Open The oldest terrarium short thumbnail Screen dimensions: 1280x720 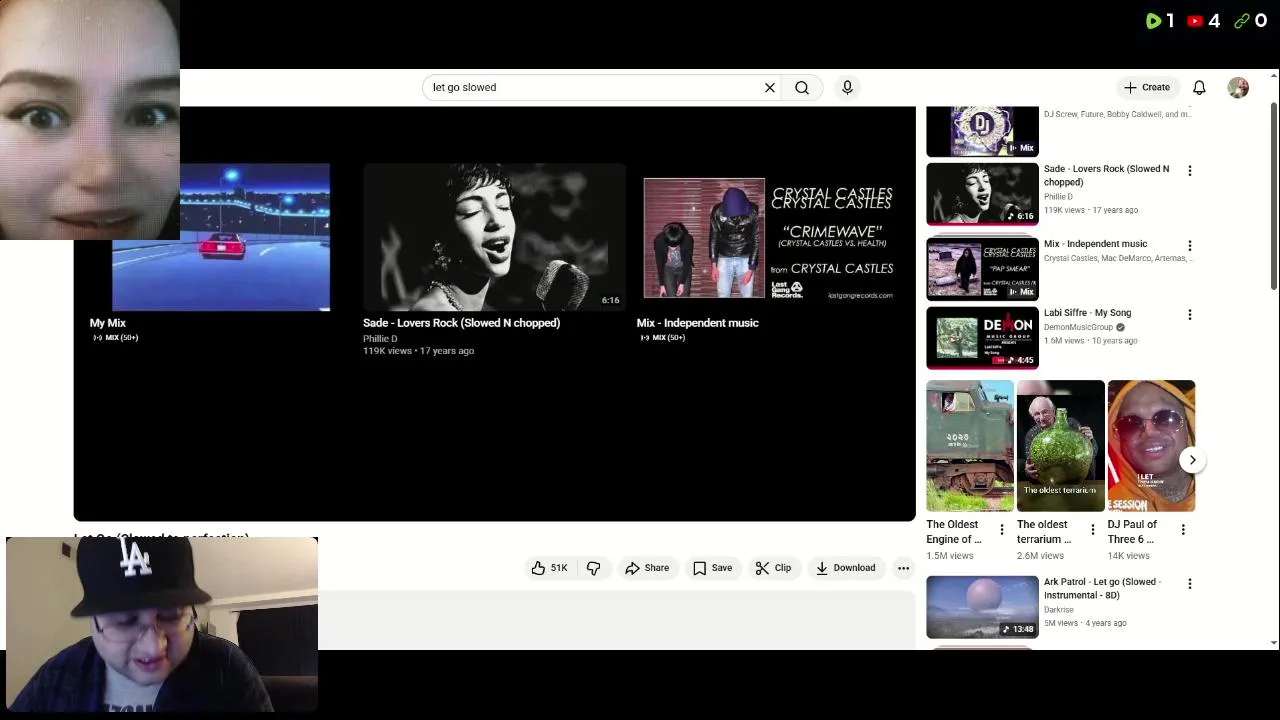[x=1060, y=446]
